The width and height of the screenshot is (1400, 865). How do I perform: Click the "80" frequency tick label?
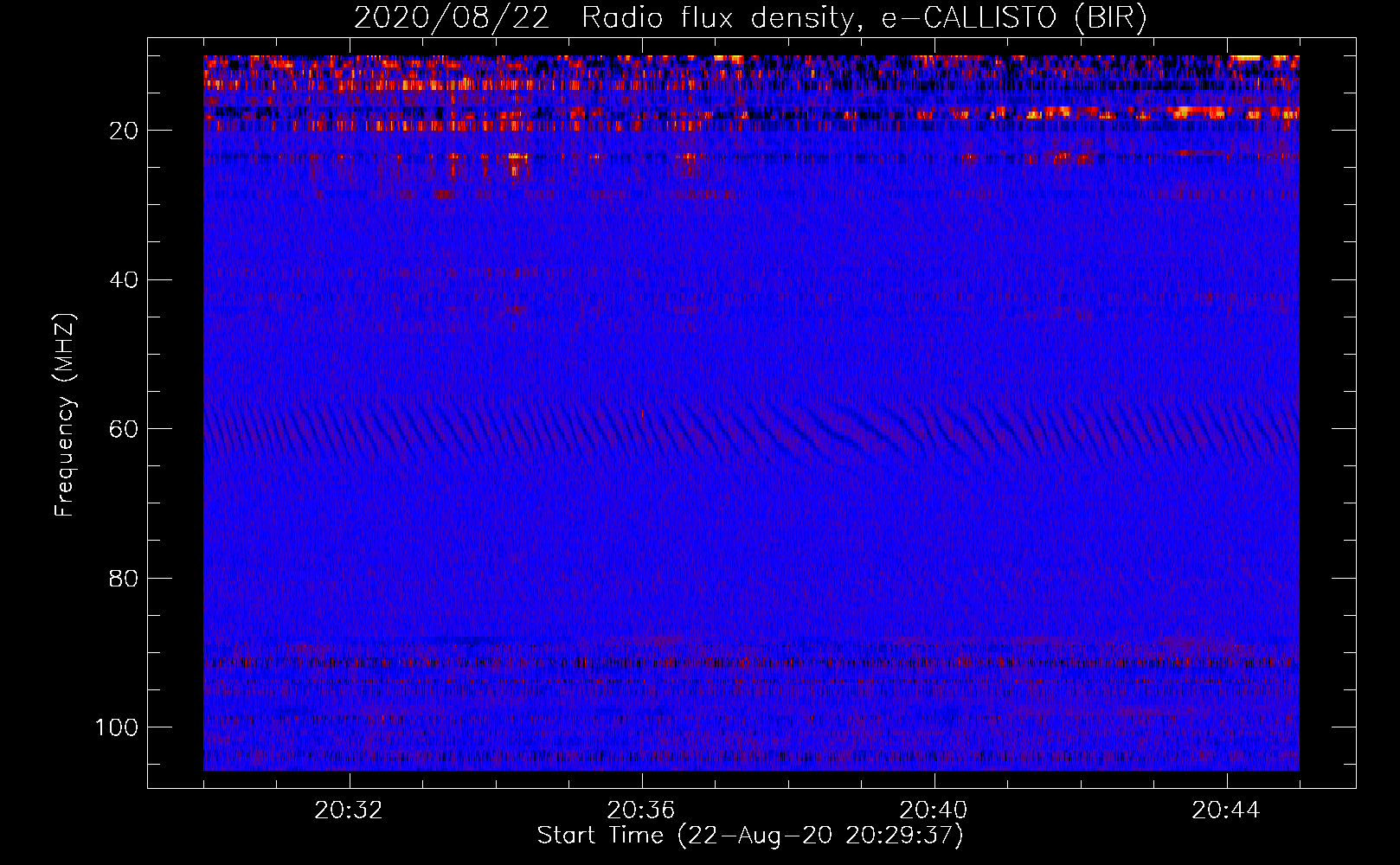tap(125, 579)
